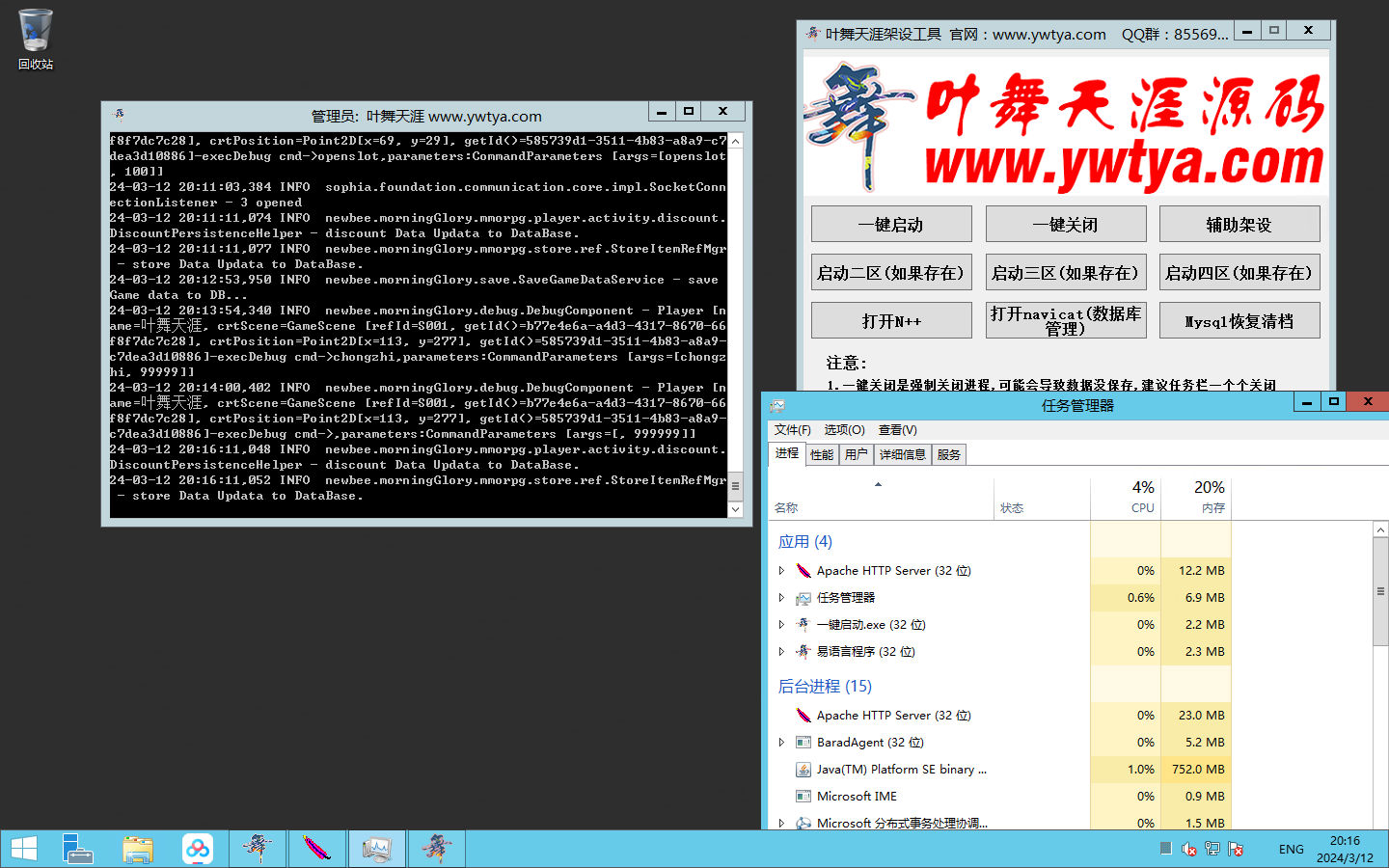Click the Task Manager vertical scrollbar thumb
This screenshot has width=1389, height=868.
(x=1380, y=591)
